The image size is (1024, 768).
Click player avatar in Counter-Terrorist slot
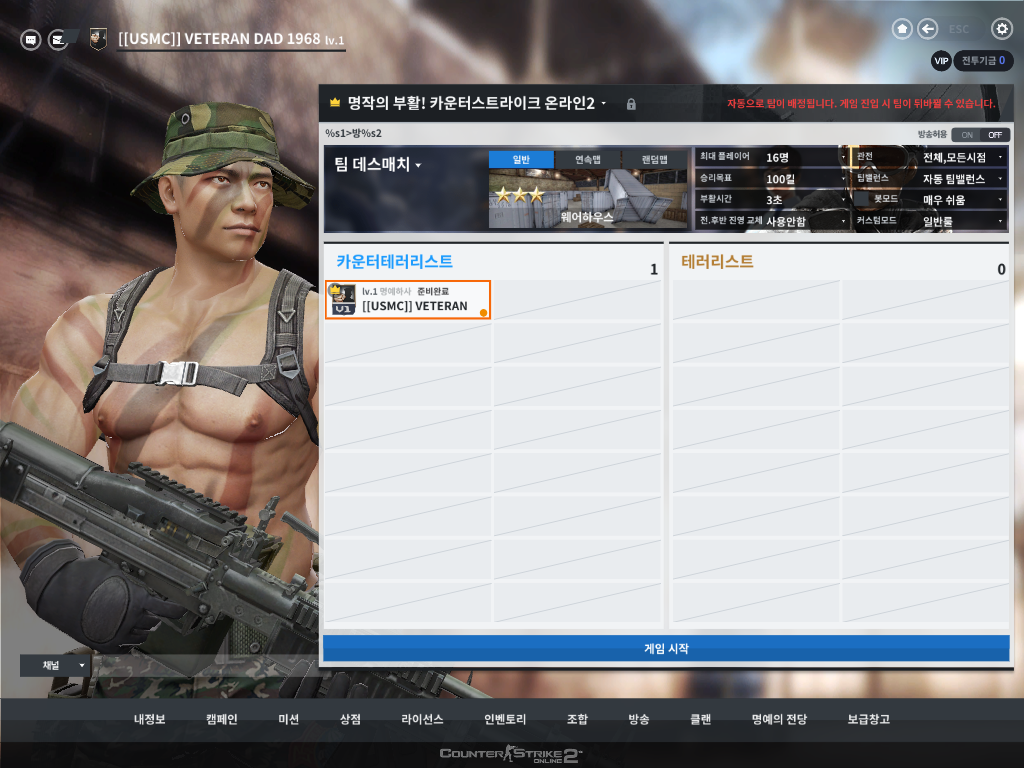[x=342, y=300]
